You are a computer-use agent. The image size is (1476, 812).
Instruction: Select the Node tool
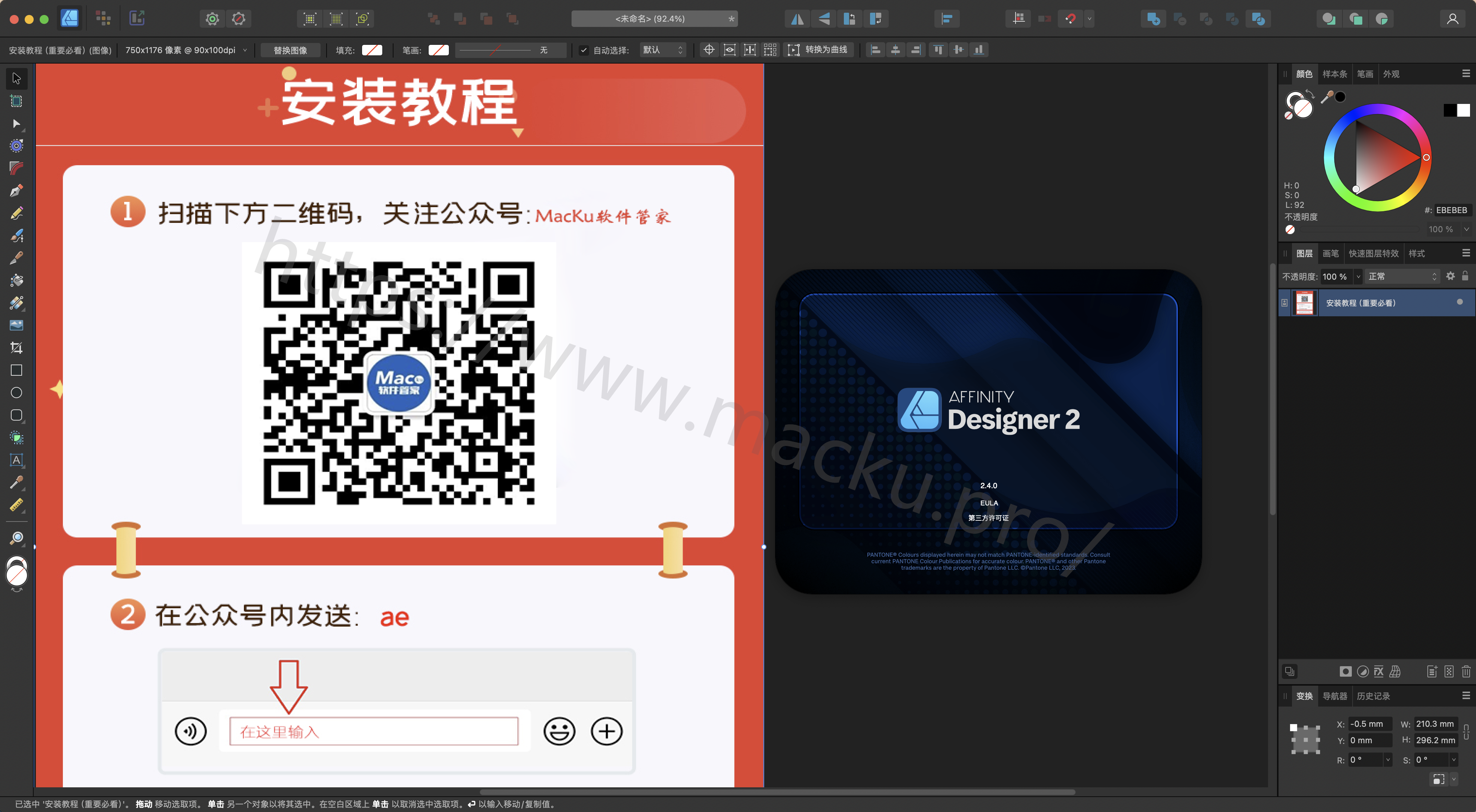click(x=16, y=124)
